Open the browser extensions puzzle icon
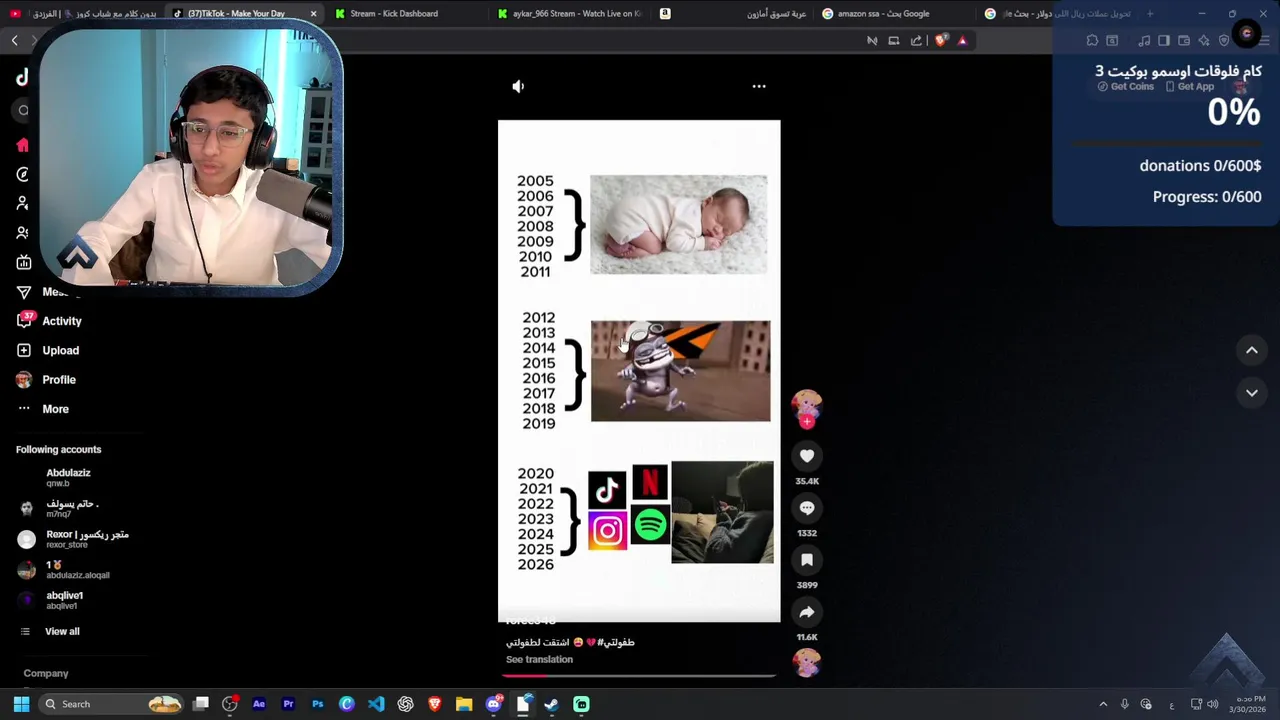This screenshot has height=720, width=1280. click(x=1092, y=40)
